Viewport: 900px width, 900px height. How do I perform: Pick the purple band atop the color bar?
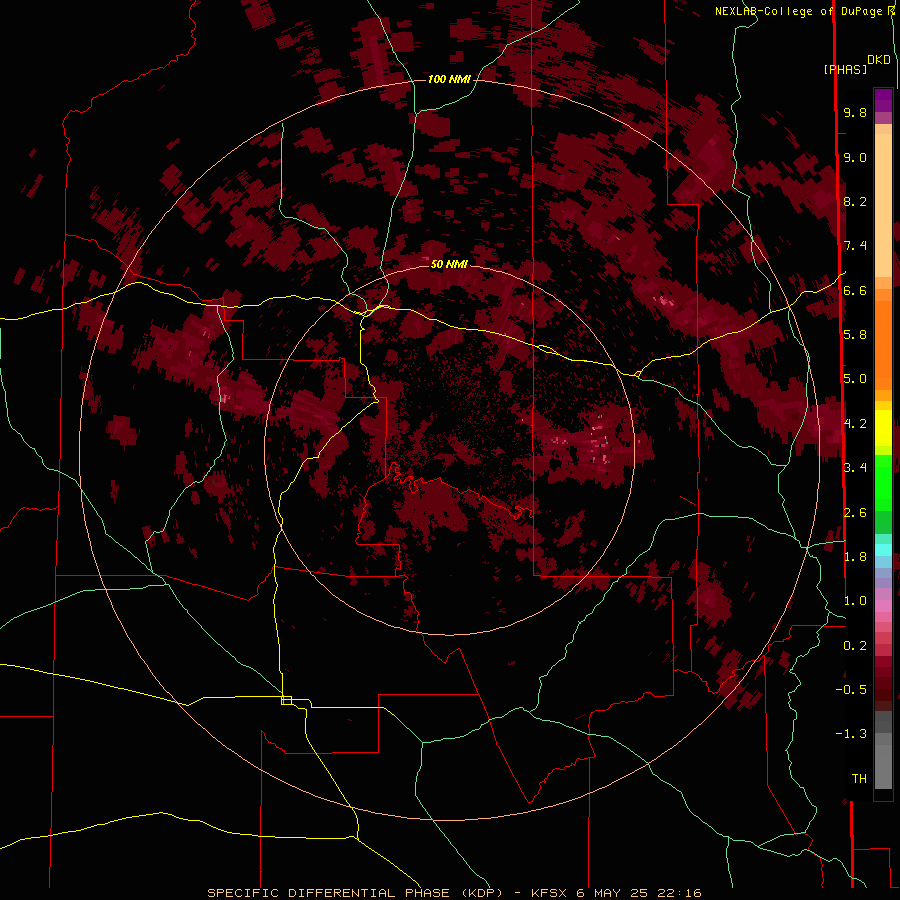883,100
